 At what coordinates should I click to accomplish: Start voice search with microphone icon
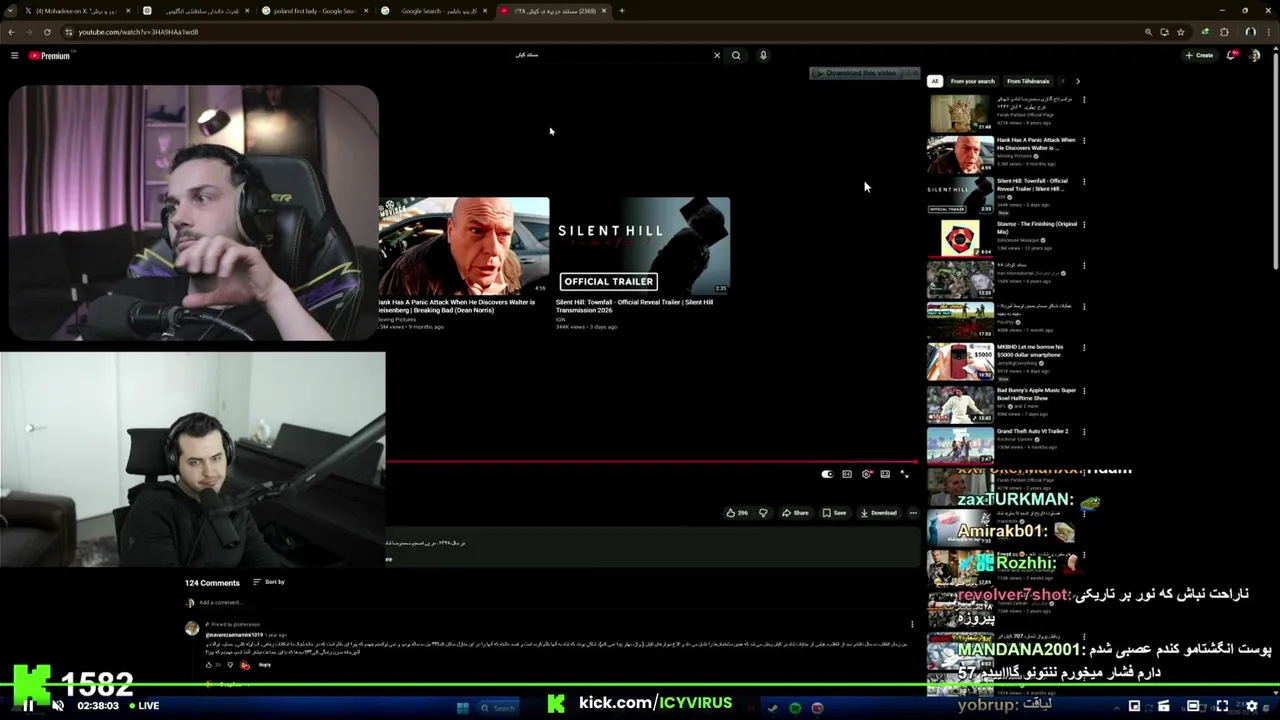[x=763, y=55]
